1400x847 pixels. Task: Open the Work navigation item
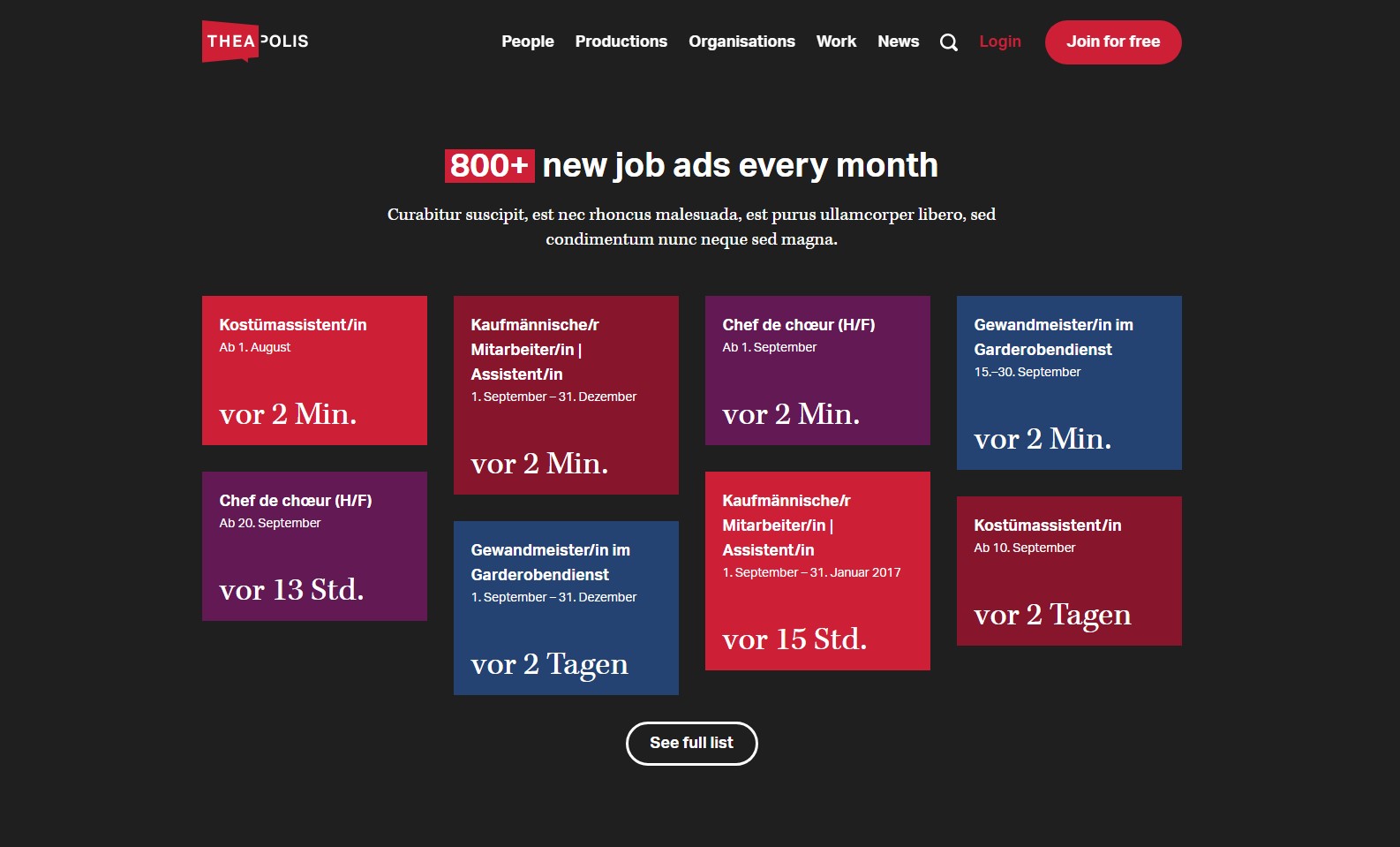coord(836,42)
